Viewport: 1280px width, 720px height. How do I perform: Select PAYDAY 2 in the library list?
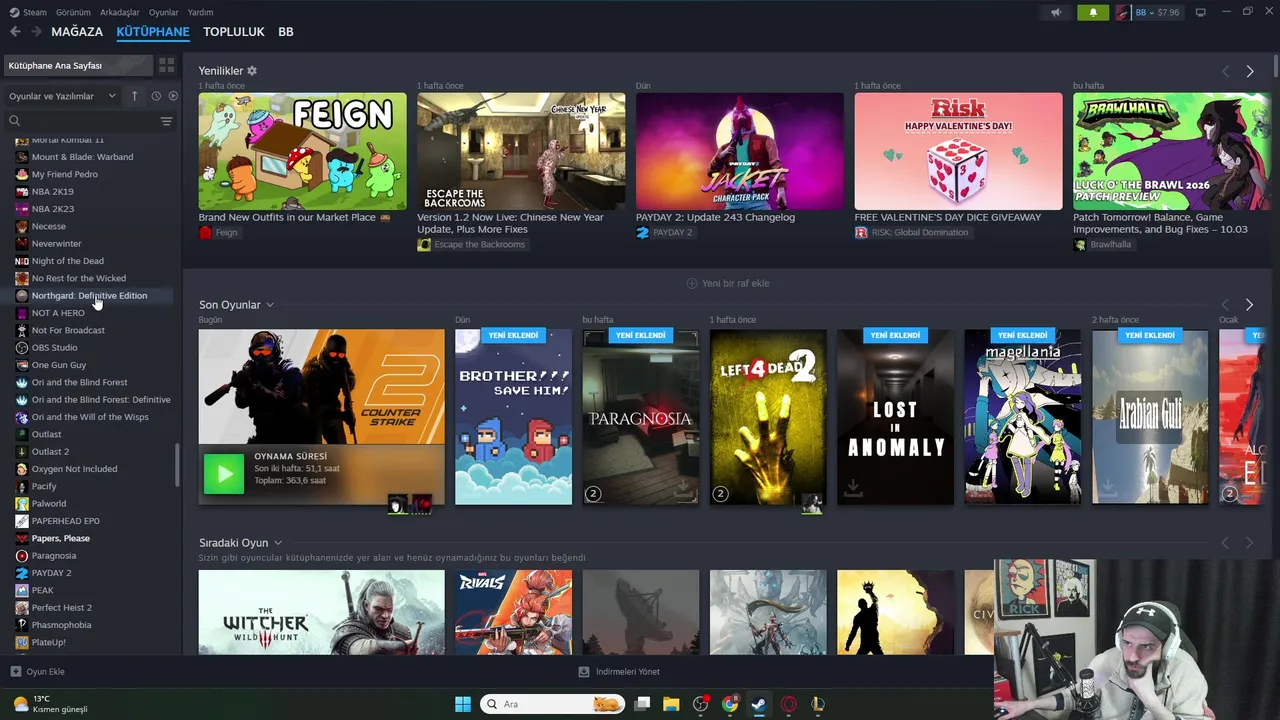51,573
